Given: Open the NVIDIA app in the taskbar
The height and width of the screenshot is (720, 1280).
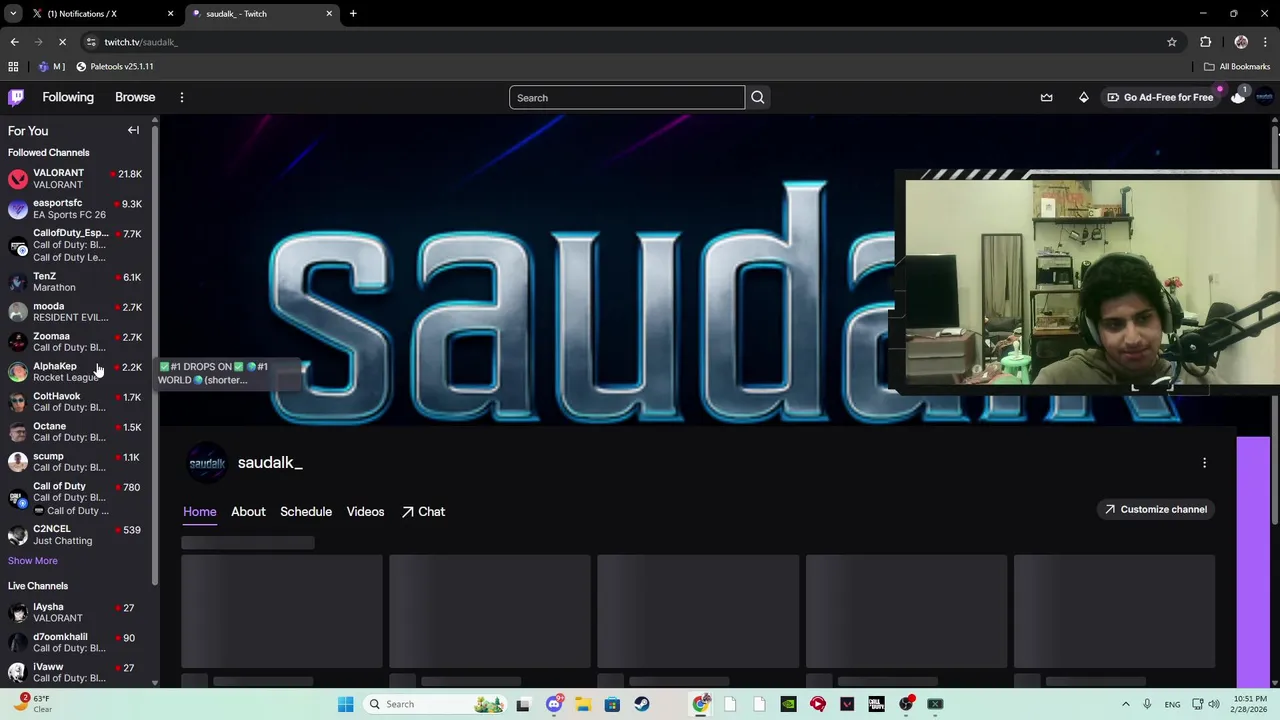Looking at the screenshot, I should click(788, 704).
